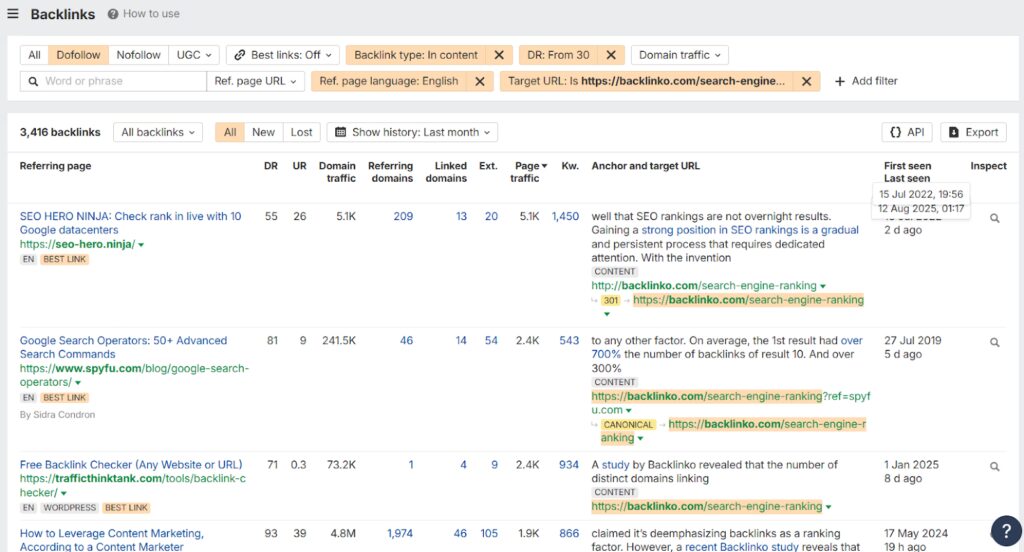Image resolution: width=1024 pixels, height=552 pixels.
Task: Open the Free Backlink Checker referring page link
Action: (x=131, y=464)
